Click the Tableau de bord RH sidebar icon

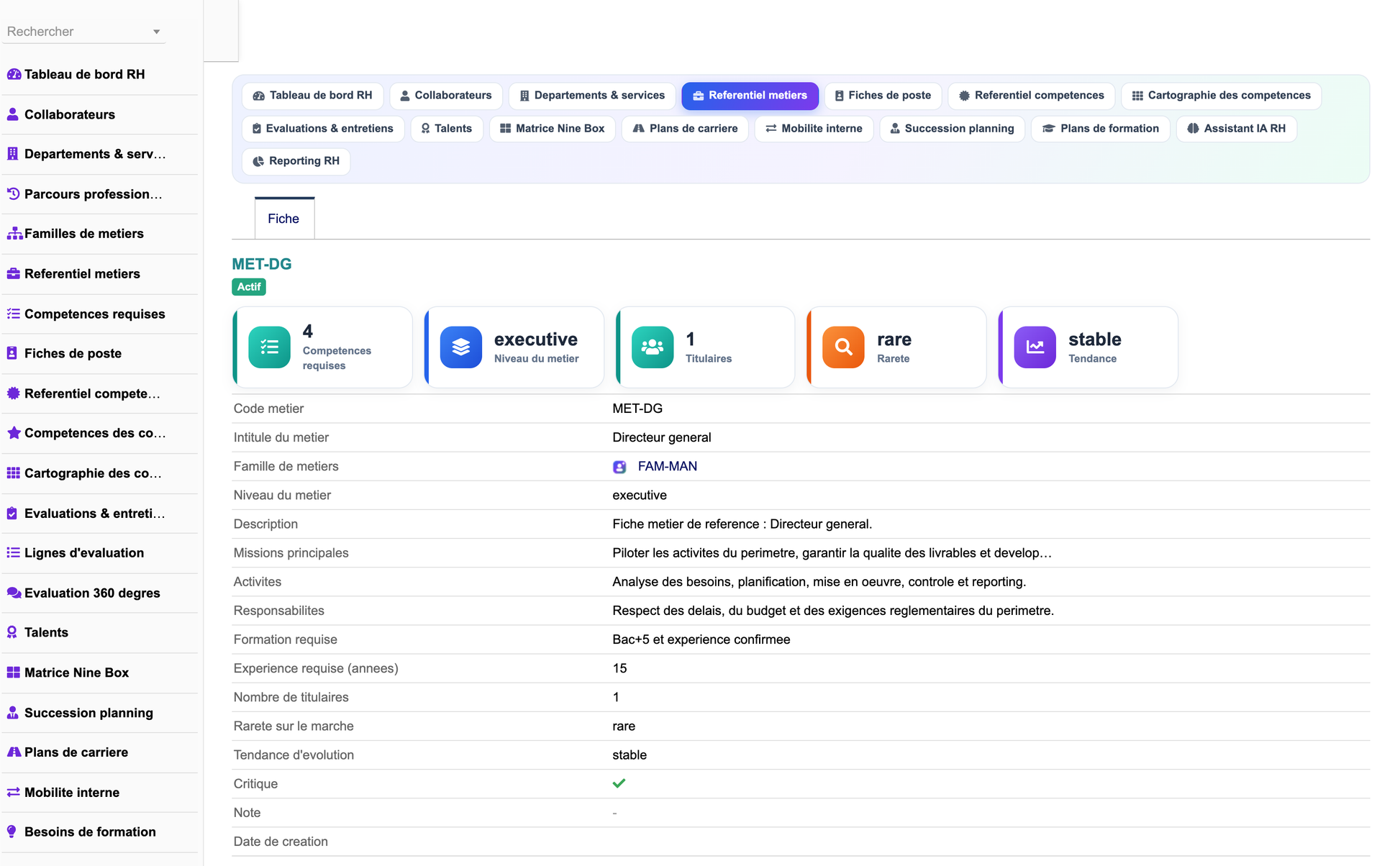(14, 74)
